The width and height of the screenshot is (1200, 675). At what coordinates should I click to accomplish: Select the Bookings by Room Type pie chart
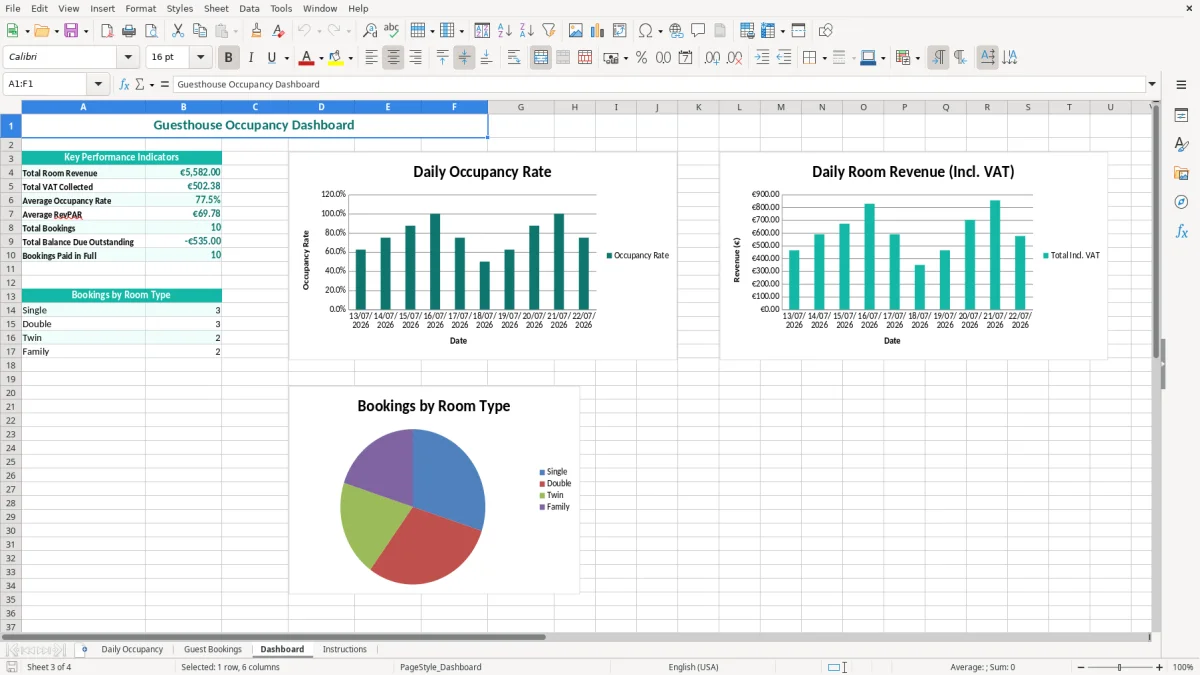point(434,490)
